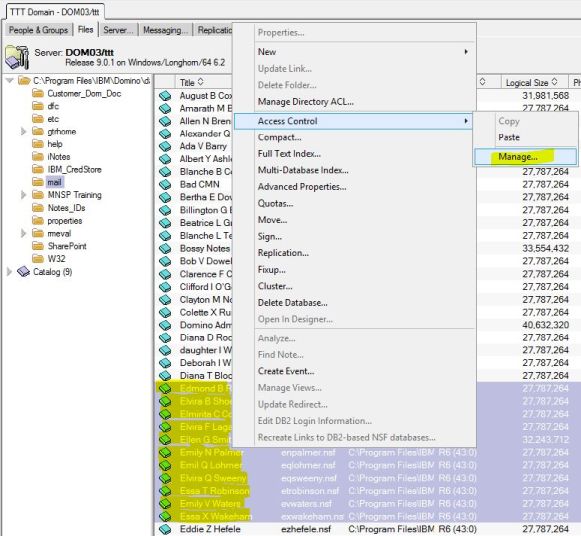Select the Customer_Dom_Doc folder icon
581x536 pixels.
[x=38, y=93]
